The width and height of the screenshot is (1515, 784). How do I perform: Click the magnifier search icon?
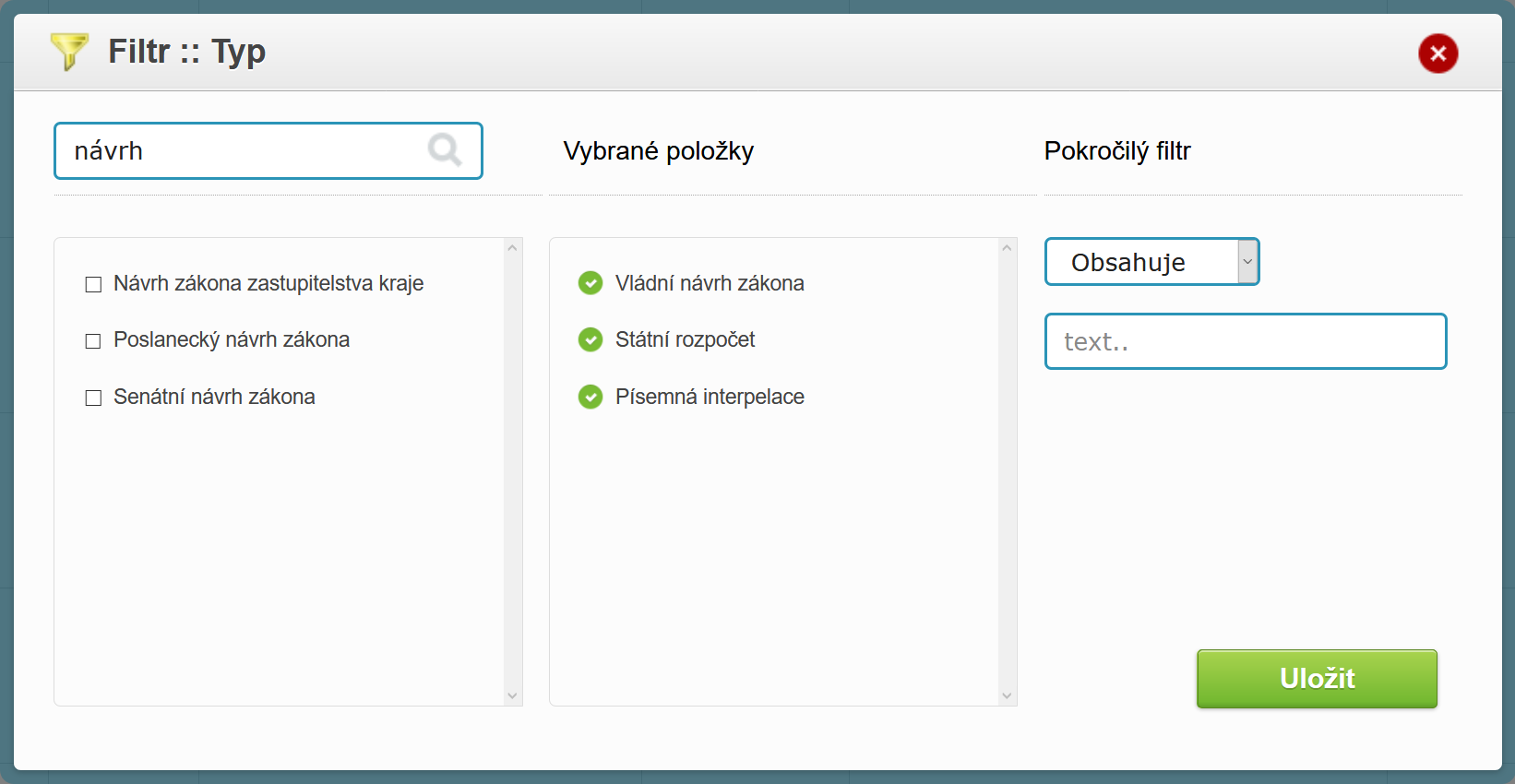[444, 149]
